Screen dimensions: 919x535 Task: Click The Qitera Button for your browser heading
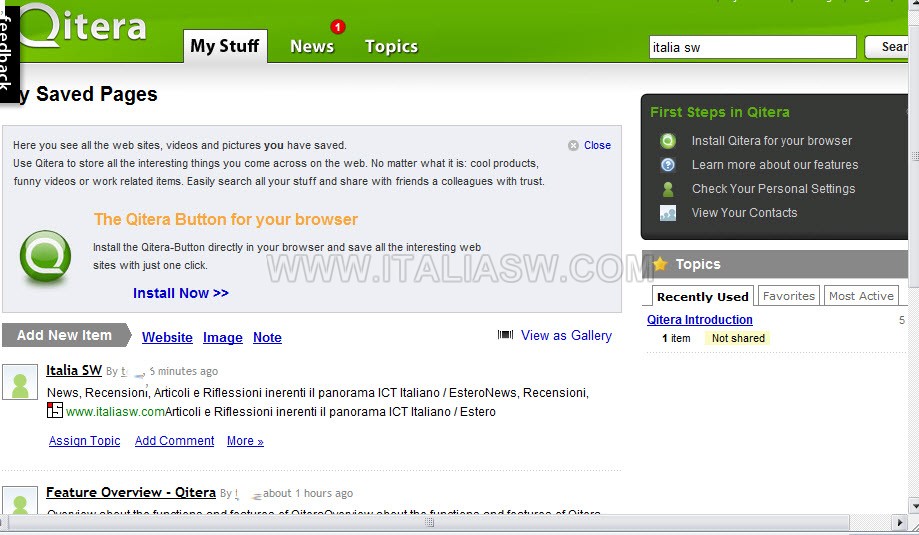(226, 219)
